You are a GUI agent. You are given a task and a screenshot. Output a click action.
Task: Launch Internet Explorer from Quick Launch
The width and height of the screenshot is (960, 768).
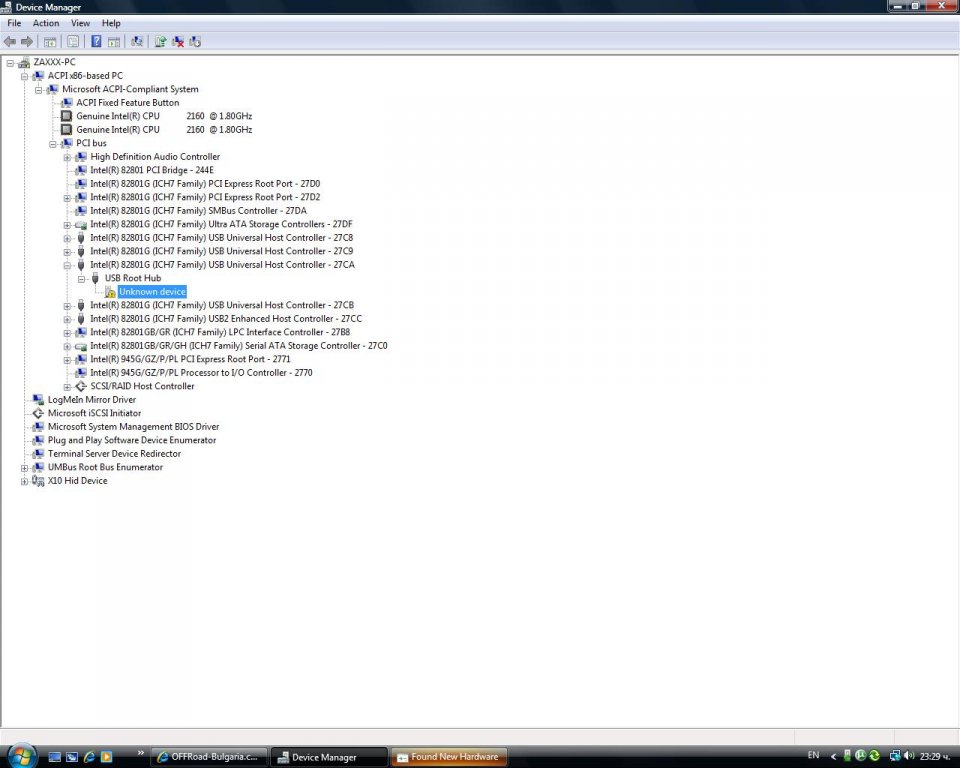coord(89,757)
